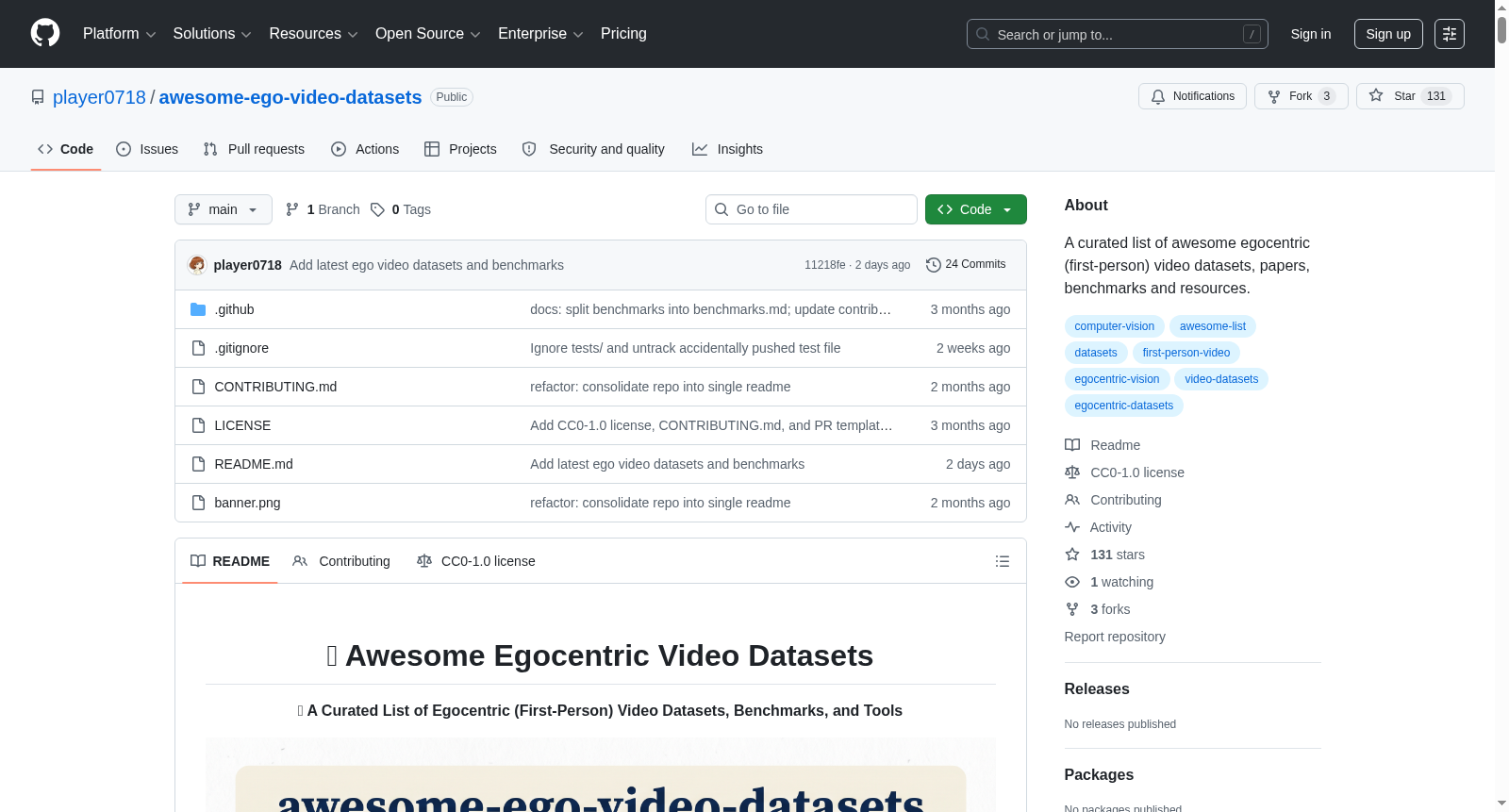The width and height of the screenshot is (1509, 812).
Task: Click the book icon beside Readme
Action: (1072, 445)
